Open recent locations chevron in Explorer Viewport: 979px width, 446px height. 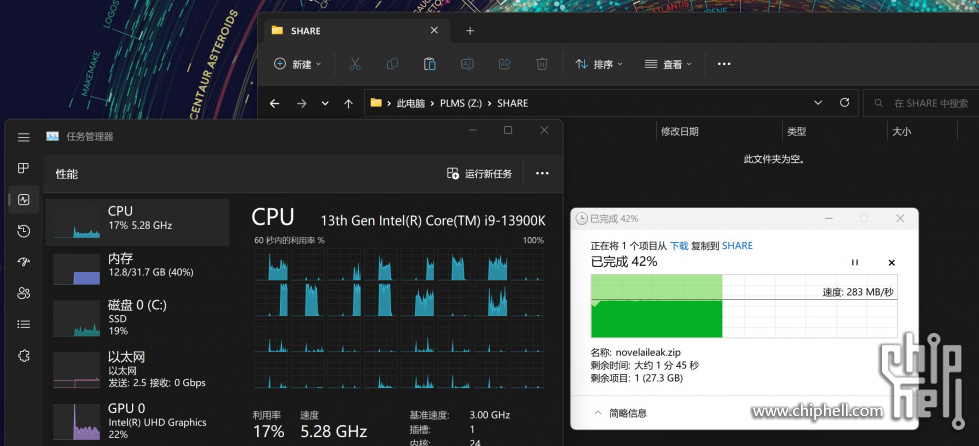point(325,103)
